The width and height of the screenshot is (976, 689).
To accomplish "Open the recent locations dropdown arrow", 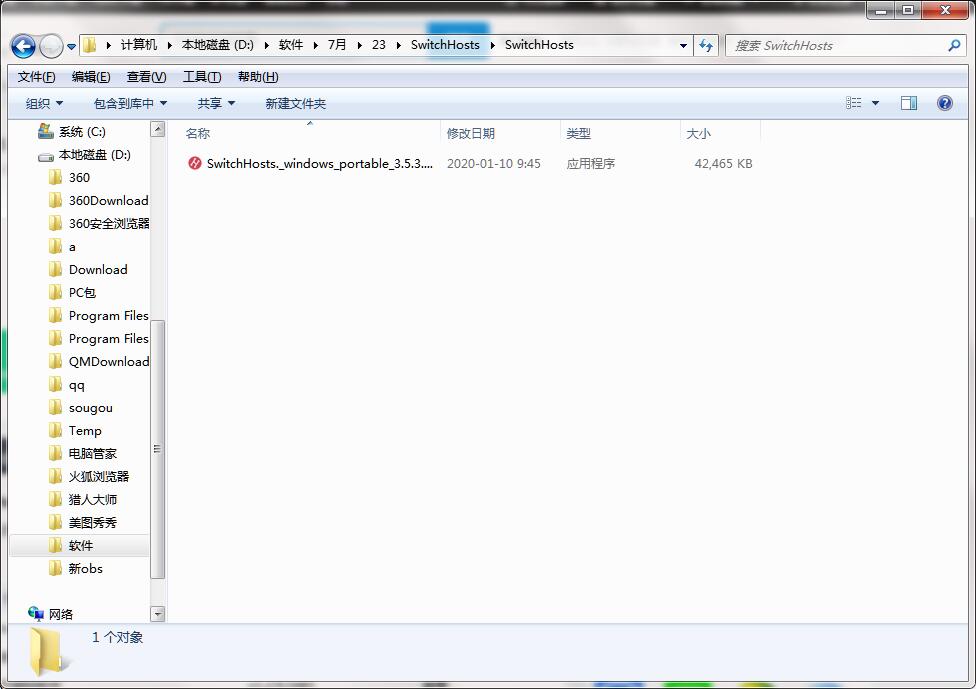I will pyautogui.click(x=72, y=46).
